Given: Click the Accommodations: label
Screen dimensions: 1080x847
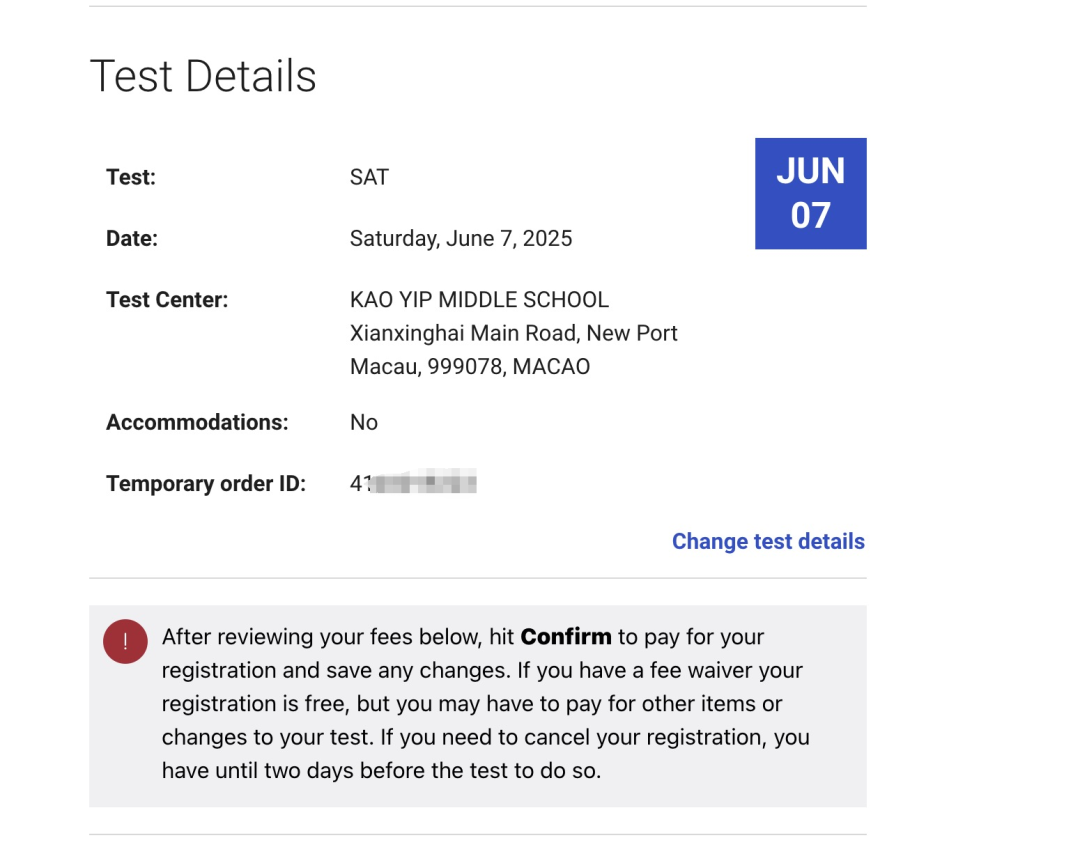Looking at the screenshot, I should tap(197, 422).
